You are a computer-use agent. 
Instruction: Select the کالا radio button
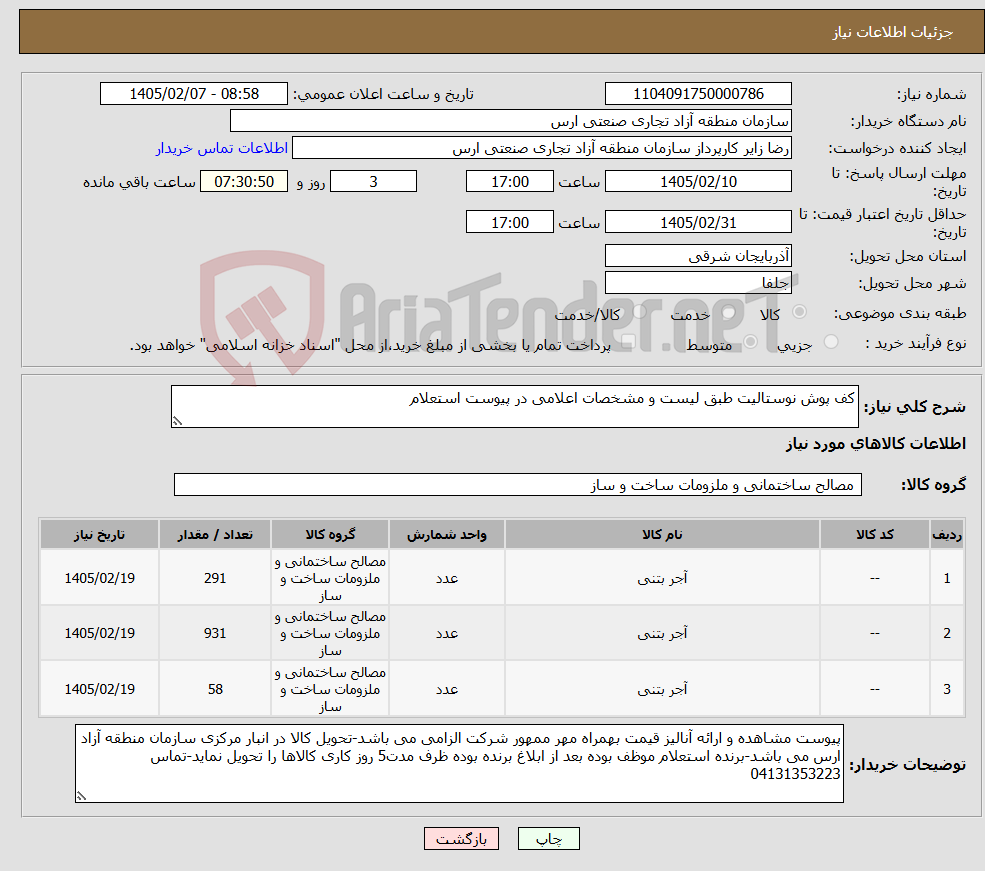coord(800,311)
